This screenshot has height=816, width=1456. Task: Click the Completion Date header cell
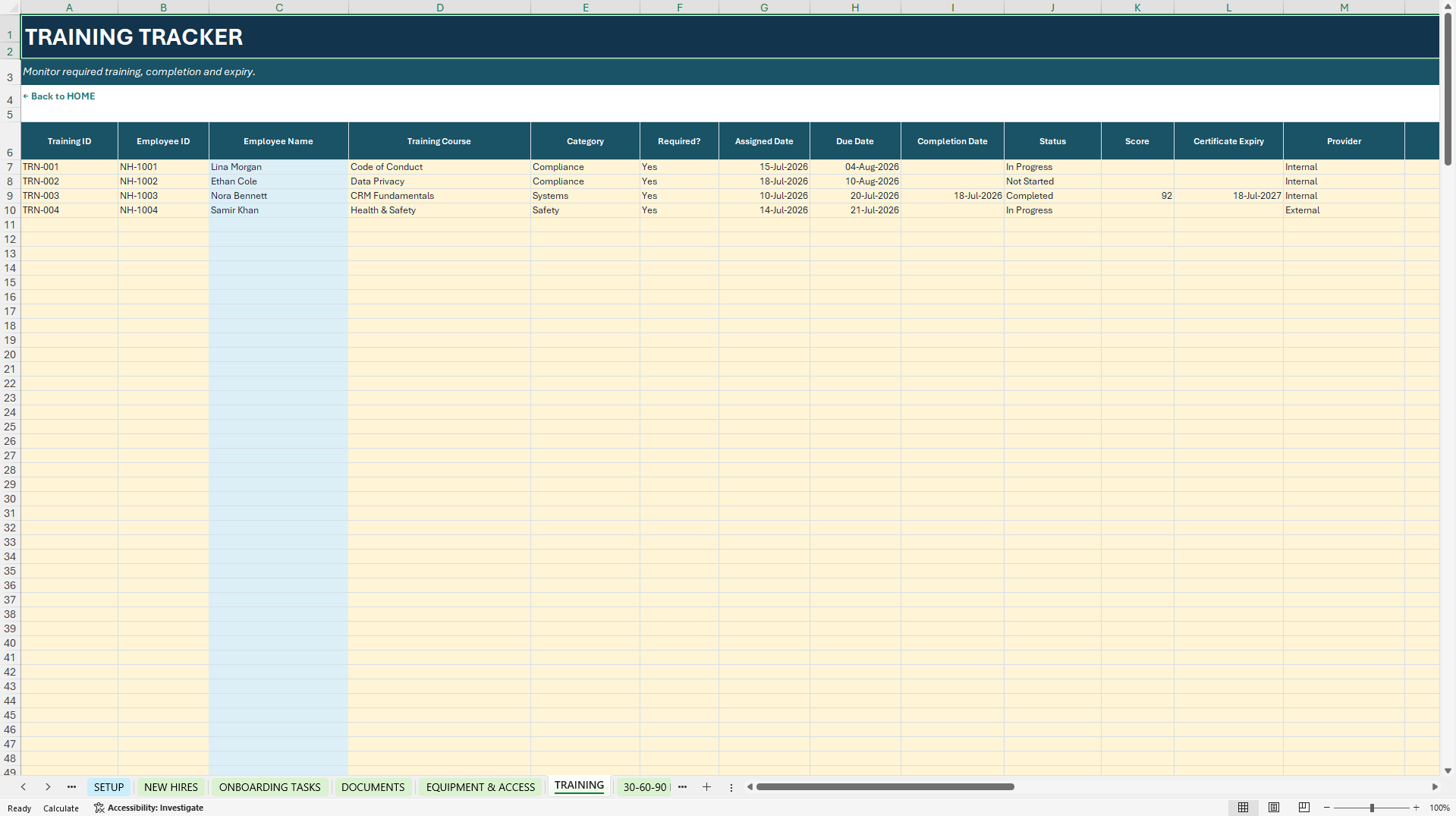(952, 141)
